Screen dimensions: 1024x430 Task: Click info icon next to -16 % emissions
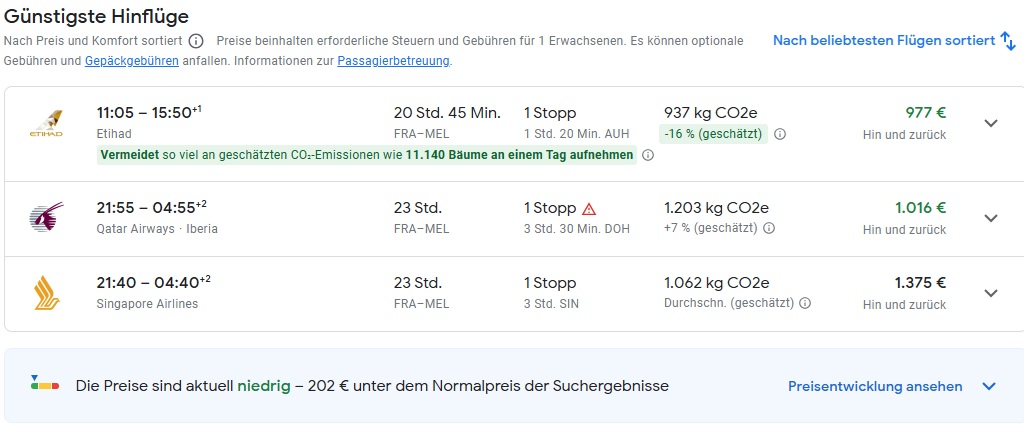click(780, 134)
